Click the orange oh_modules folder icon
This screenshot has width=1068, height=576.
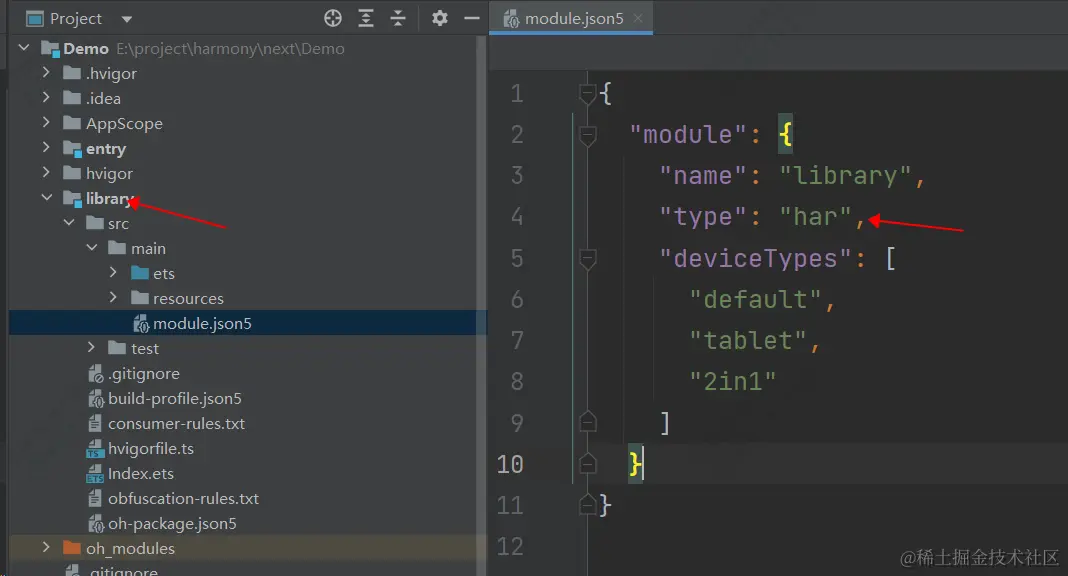tap(72, 547)
